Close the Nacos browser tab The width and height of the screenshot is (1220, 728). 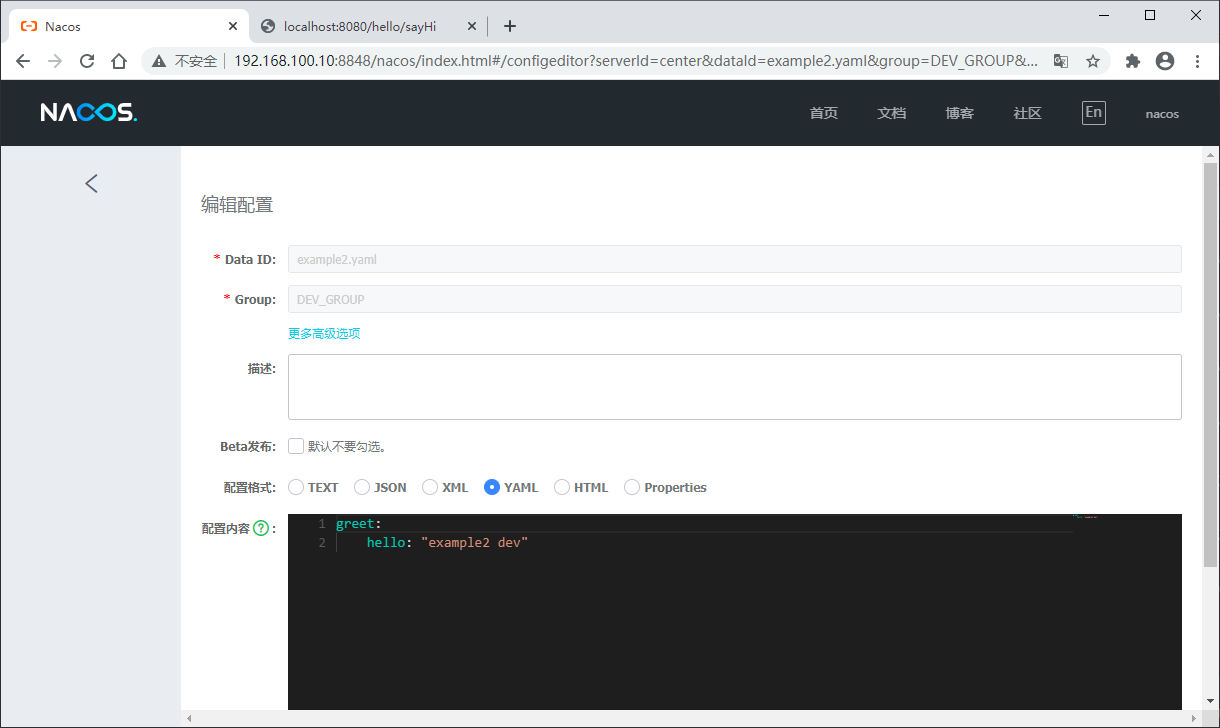[233, 26]
